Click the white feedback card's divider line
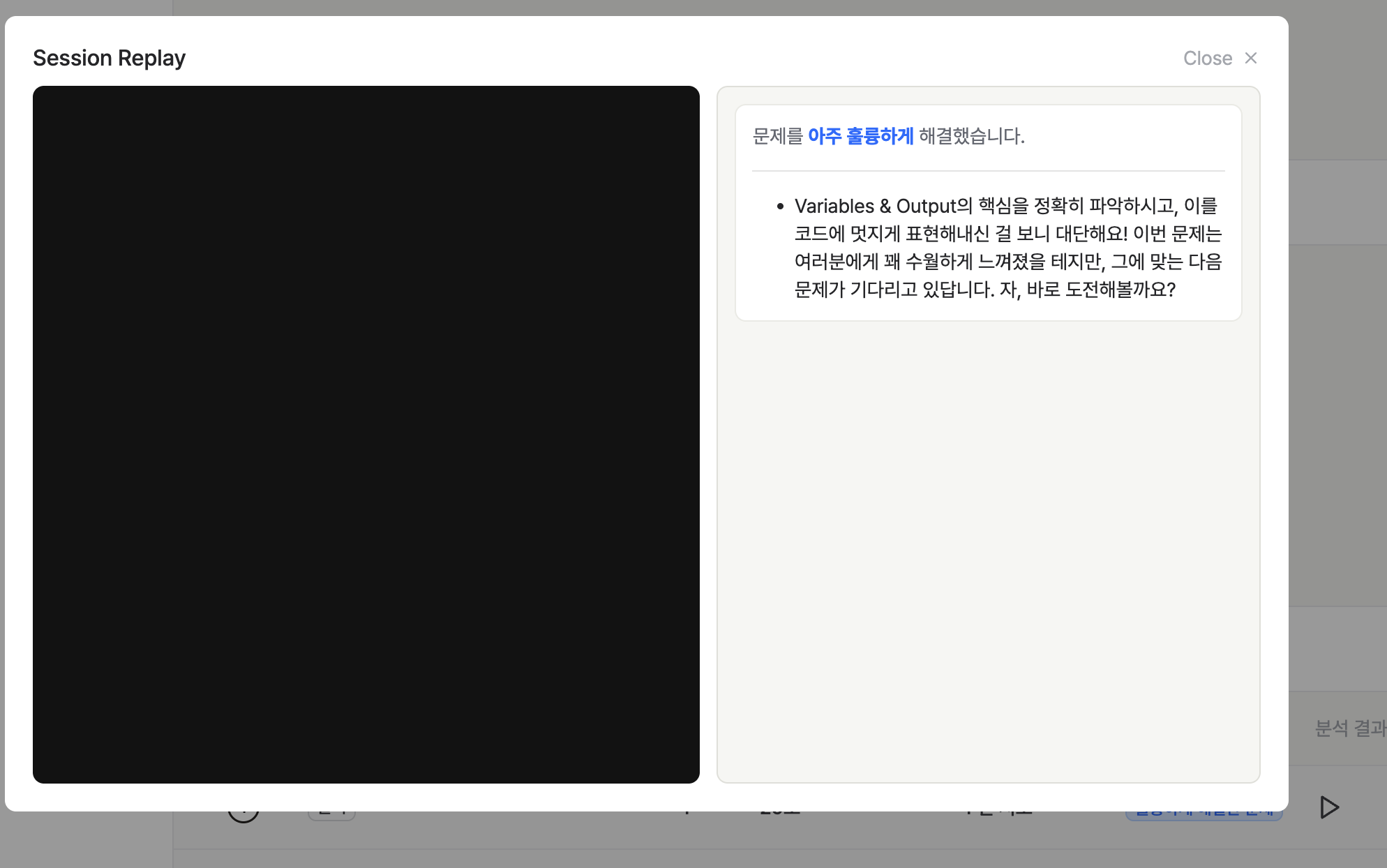This screenshot has width=1387, height=868. pyautogui.click(x=988, y=171)
